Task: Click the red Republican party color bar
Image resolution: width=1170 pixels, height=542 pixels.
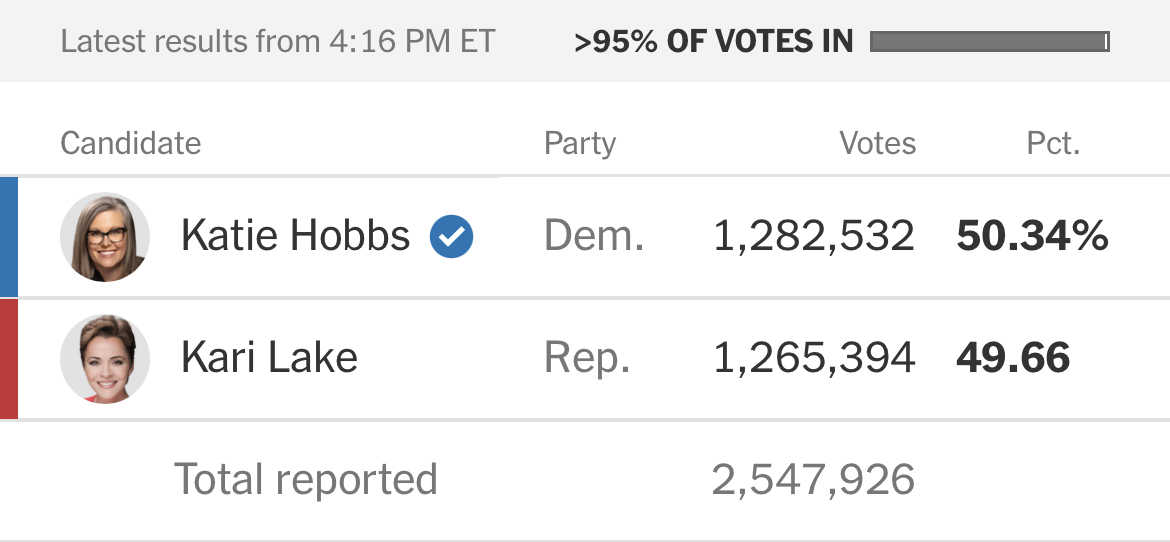Action: coord(9,359)
